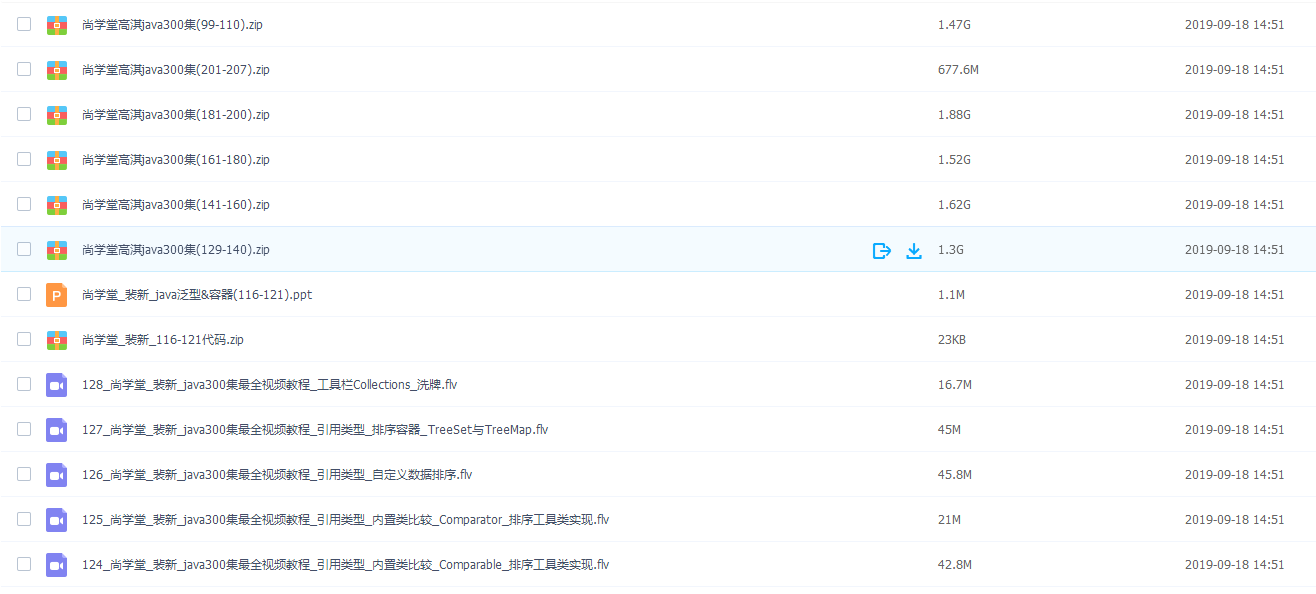Click the 42.8M size value
This screenshot has width=1316, height=594.
[x=955, y=565]
